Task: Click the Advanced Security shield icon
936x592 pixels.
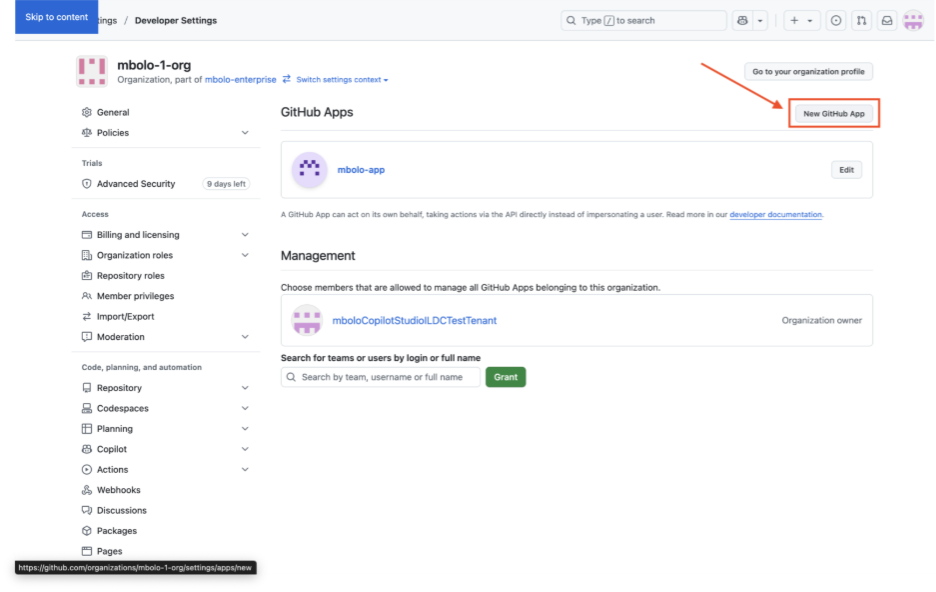Action: pos(85,184)
